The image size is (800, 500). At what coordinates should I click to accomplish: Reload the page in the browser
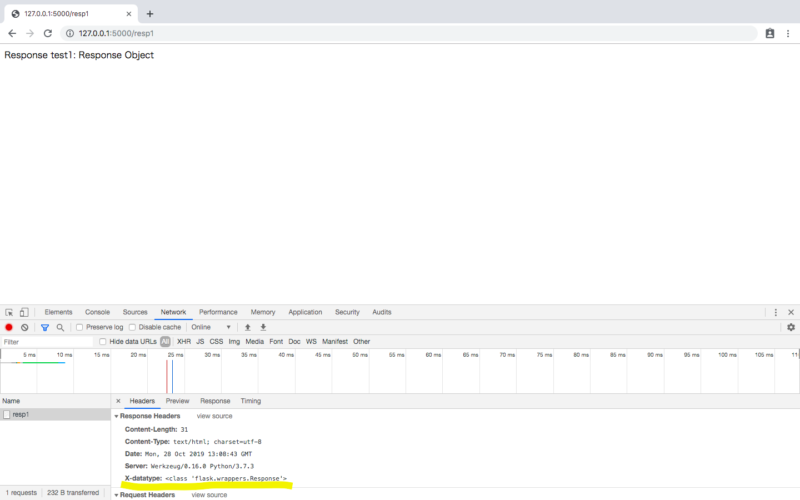tap(47, 33)
